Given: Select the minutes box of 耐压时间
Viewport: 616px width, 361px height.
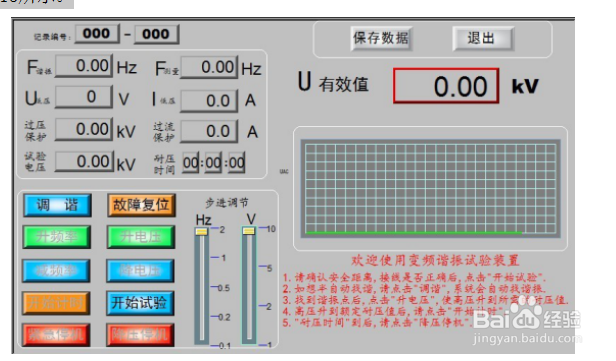Looking at the screenshot, I should point(214,163).
